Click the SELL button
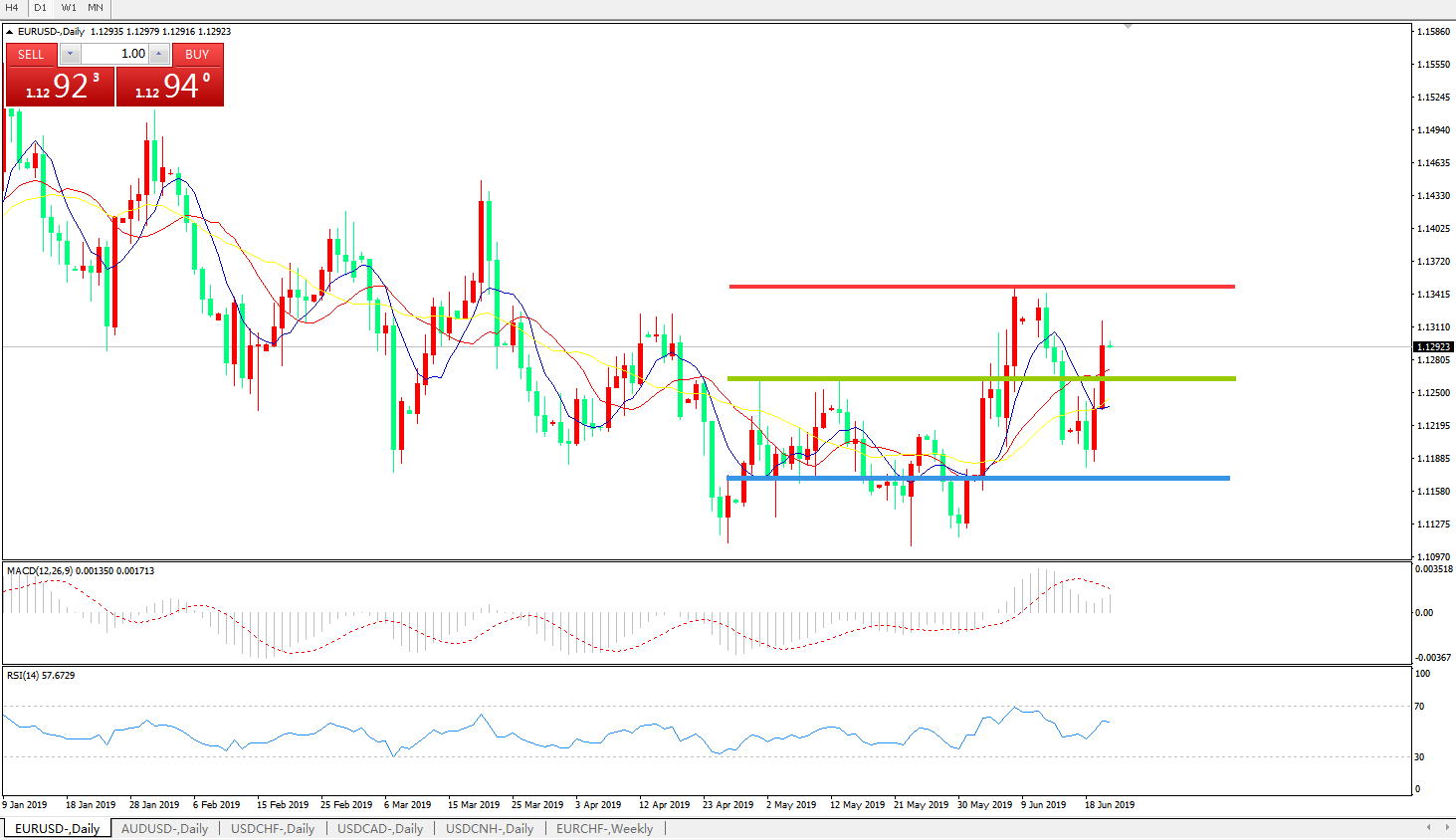This screenshot has width=1456, height=840. pos(31,55)
